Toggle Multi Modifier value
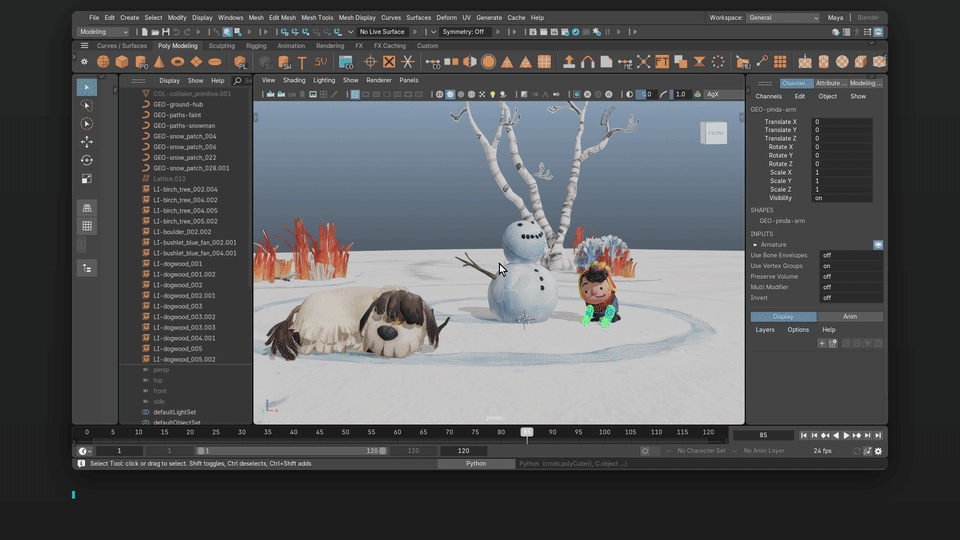The image size is (960, 540). pyautogui.click(x=852, y=287)
